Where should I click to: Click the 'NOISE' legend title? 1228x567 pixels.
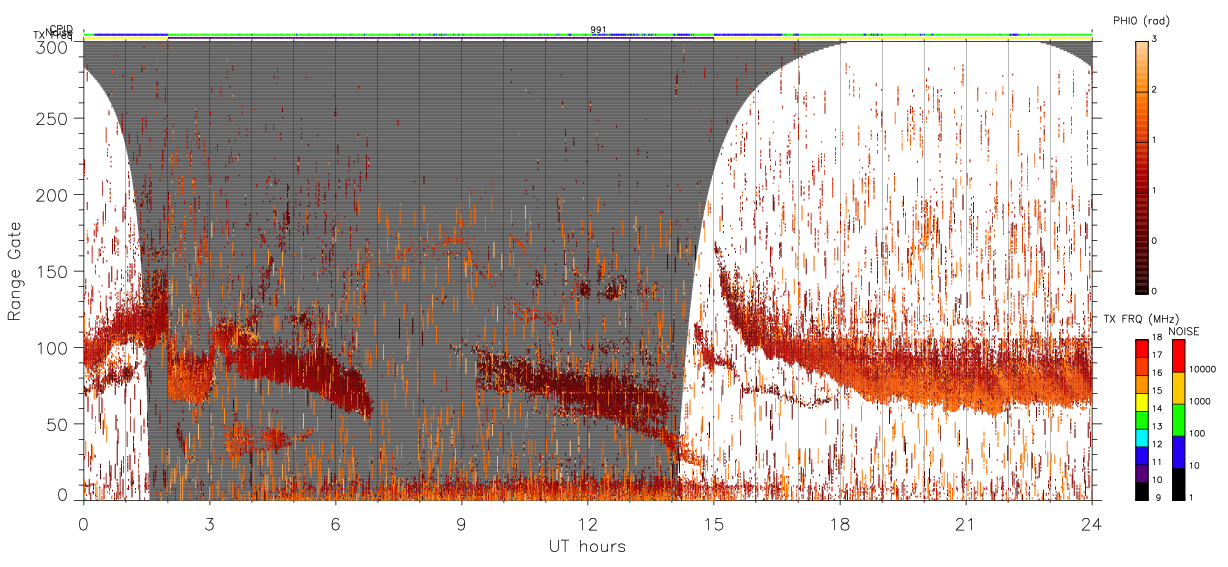tap(1184, 331)
